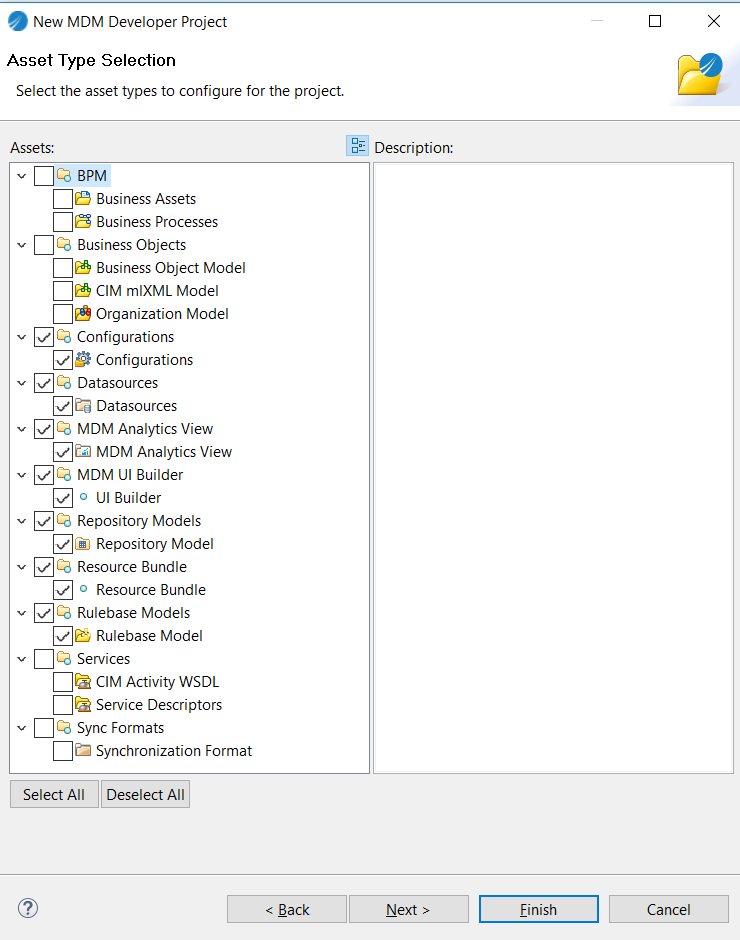Viewport: 740px width, 940px height.
Task: Click the Resource Bundle child circle icon
Action: pos(83,589)
